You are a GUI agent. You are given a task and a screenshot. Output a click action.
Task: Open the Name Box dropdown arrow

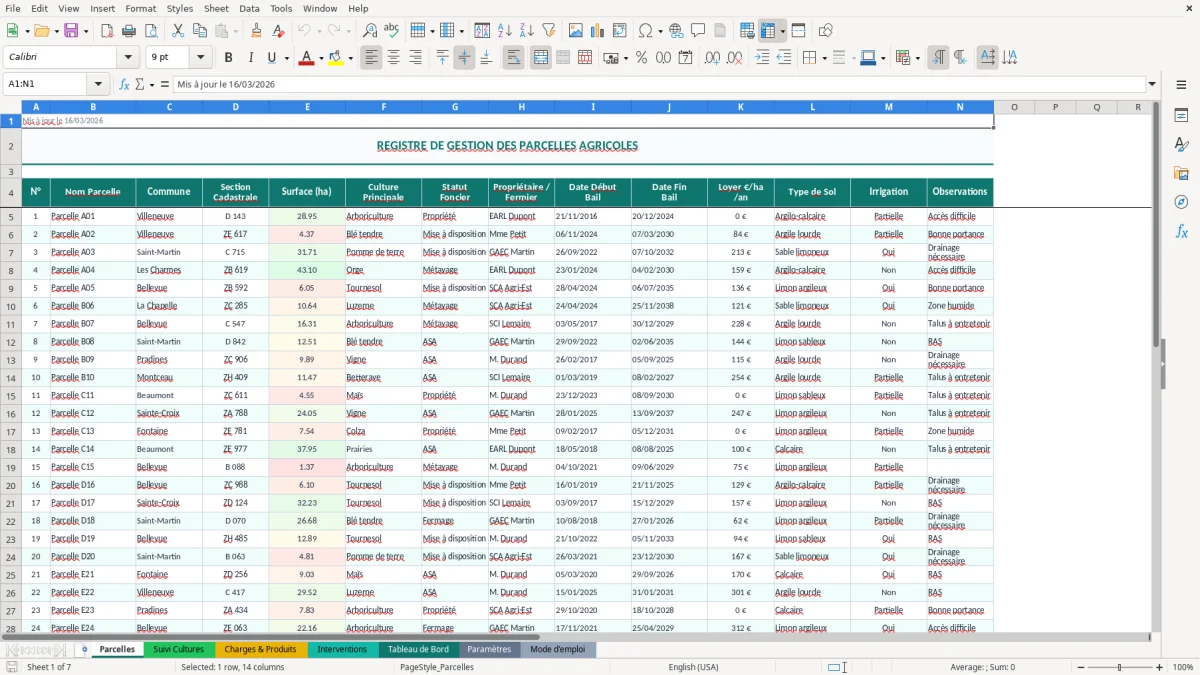tap(98, 85)
